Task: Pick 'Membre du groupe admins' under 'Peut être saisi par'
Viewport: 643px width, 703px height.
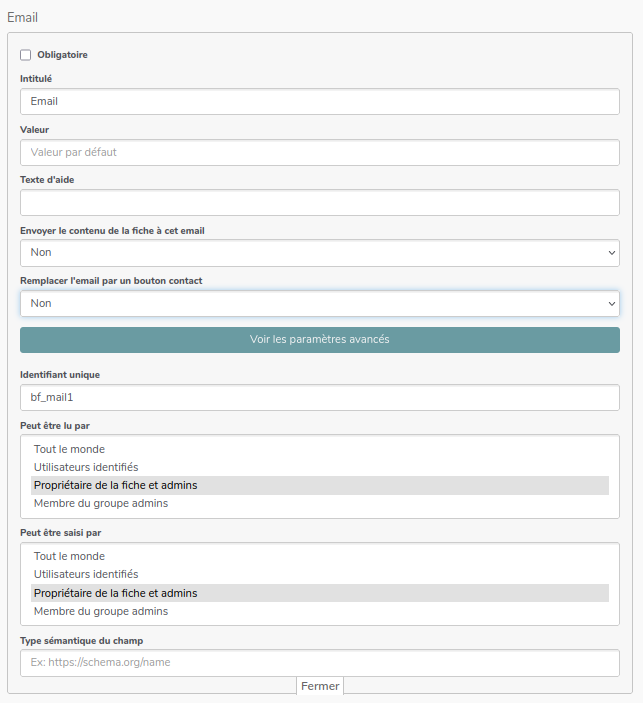Action: pyautogui.click(x=100, y=611)
